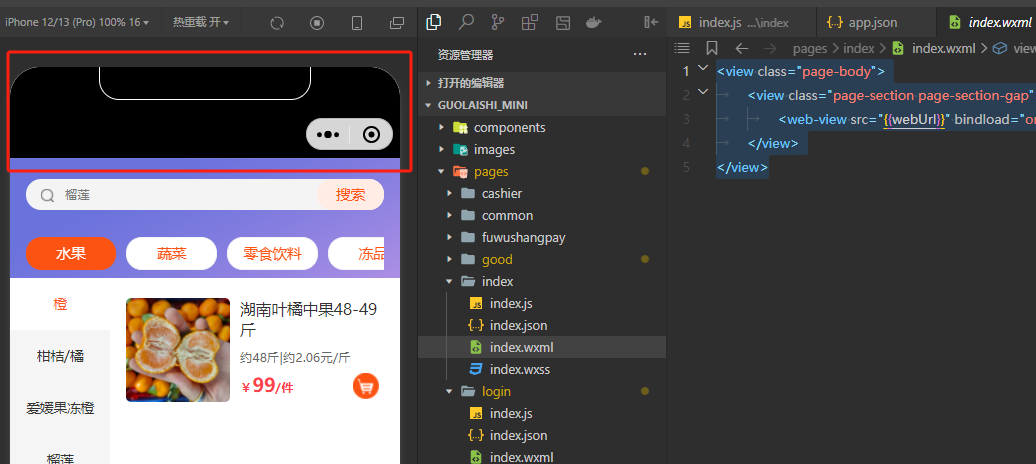Select the index.wxml editor tab
The image size is (1036, 464).
coord(986,22)
